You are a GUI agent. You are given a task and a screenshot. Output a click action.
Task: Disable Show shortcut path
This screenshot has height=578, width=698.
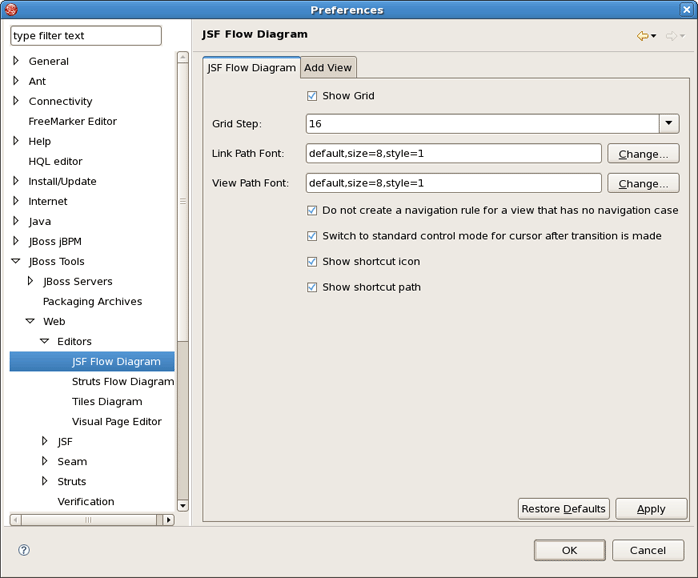(312, 287)
